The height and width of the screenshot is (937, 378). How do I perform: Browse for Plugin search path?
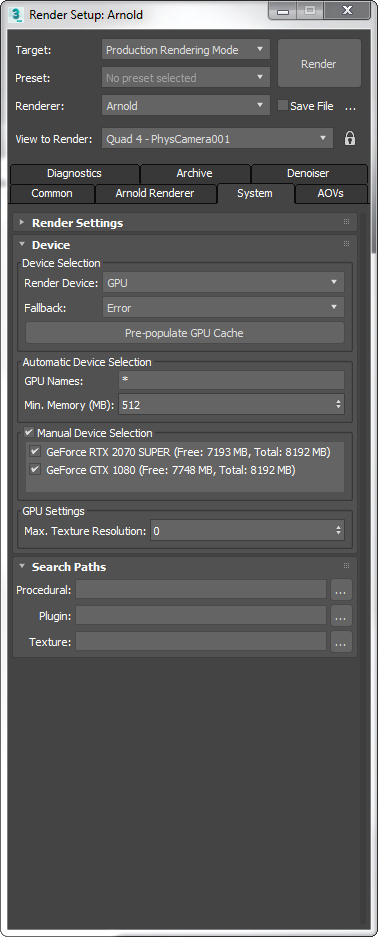[340, 615]
